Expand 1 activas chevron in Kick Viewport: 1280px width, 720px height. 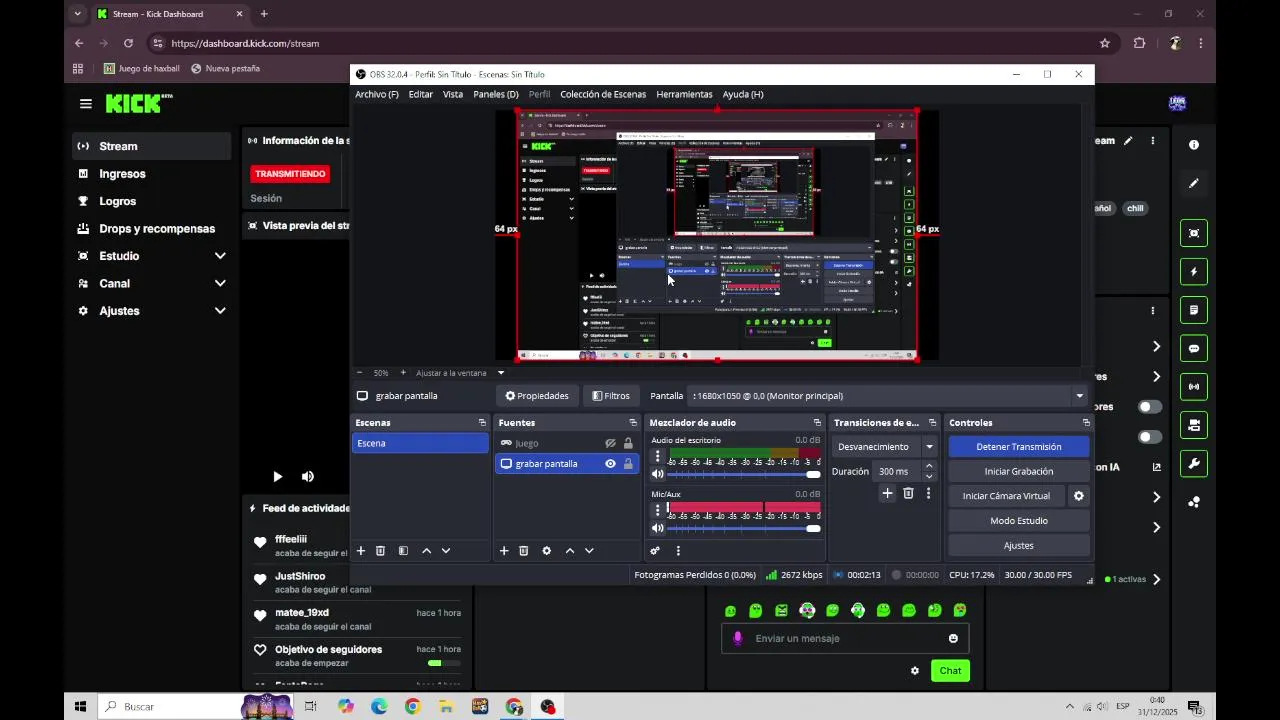click(1156, 579)
